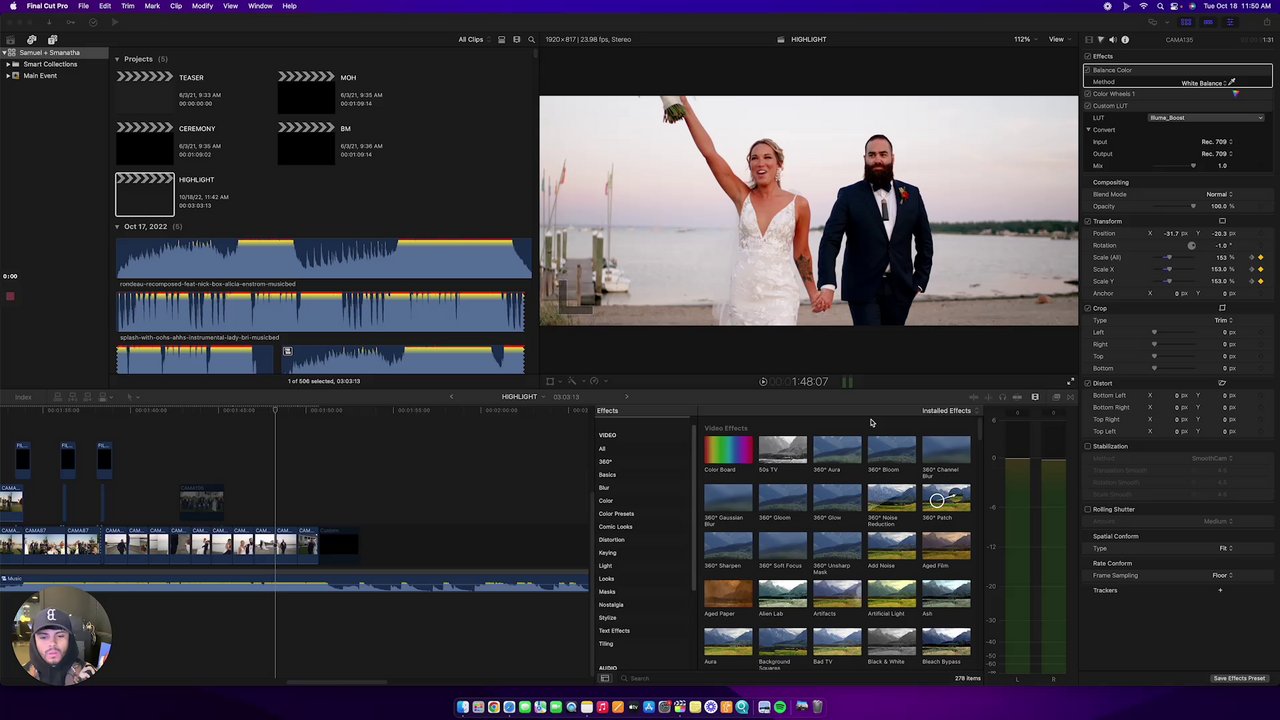Open the Installed Effects popup menu
The image size is (1280, 720).
click(948, 411)
